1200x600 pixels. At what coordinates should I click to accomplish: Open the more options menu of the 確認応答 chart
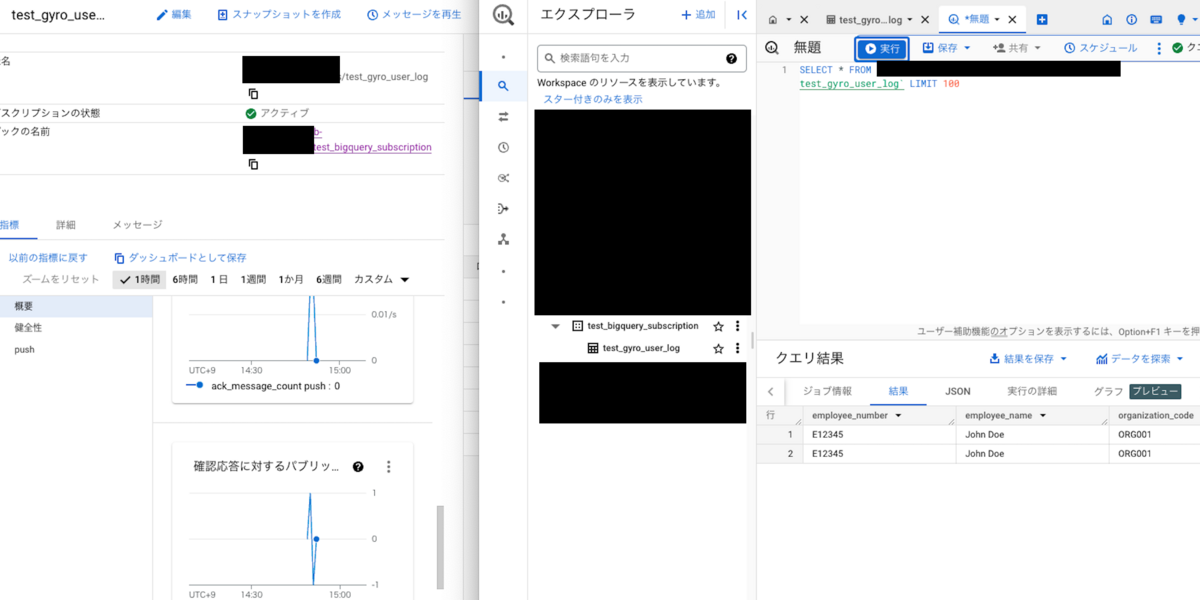point(389,466)
